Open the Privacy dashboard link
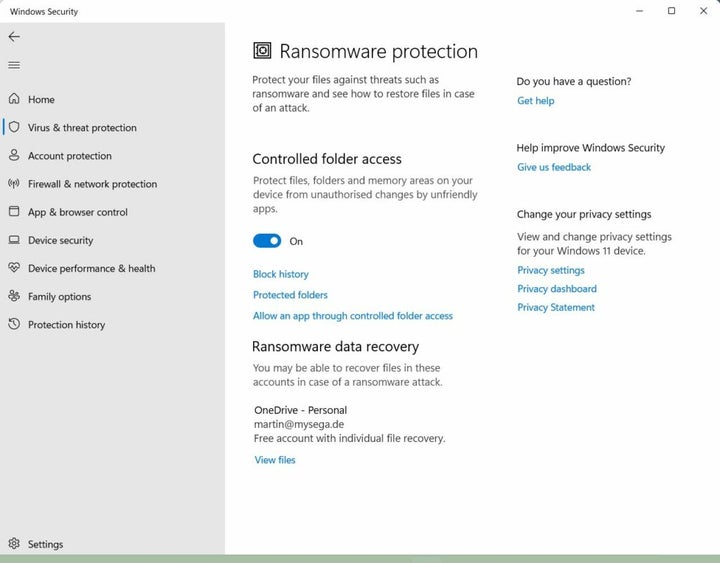 pyautogui.click(x=557, y=289)
